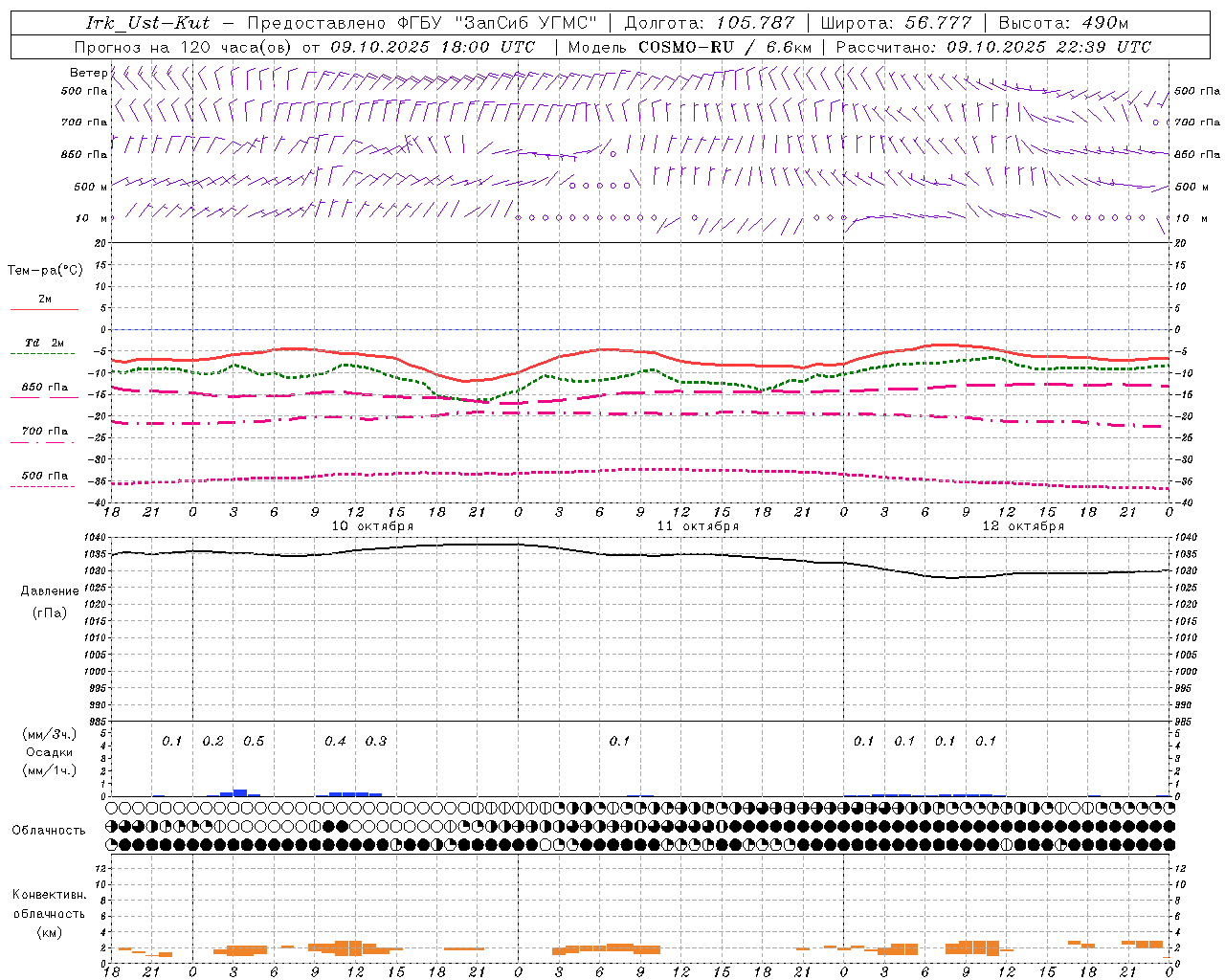Click the Осадки precipitation label
Viewport: 1225px width, 980px height.
(x=50, y=752)
